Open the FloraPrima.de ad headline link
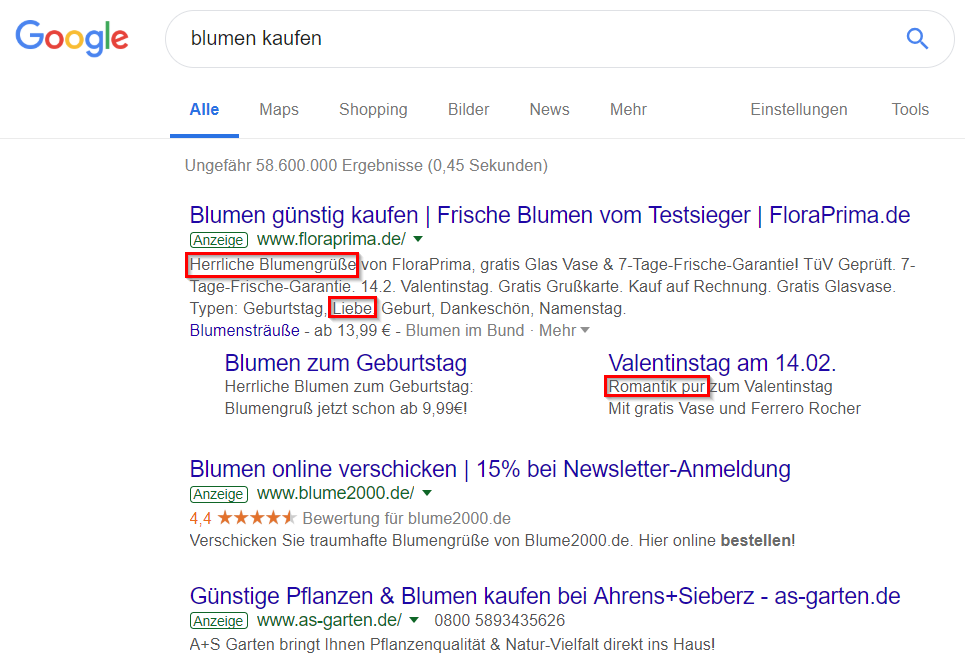965x670 pixels. (550, 215)
